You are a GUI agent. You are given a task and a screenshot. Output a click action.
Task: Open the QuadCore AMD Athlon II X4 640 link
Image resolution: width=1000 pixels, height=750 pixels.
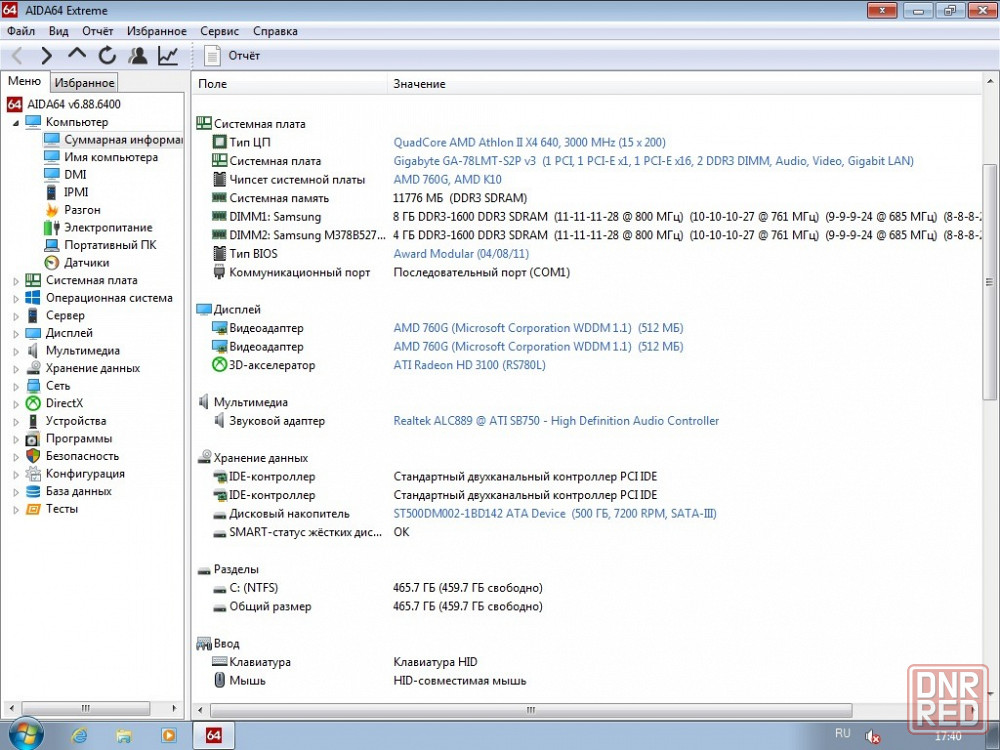coord(529,142)
